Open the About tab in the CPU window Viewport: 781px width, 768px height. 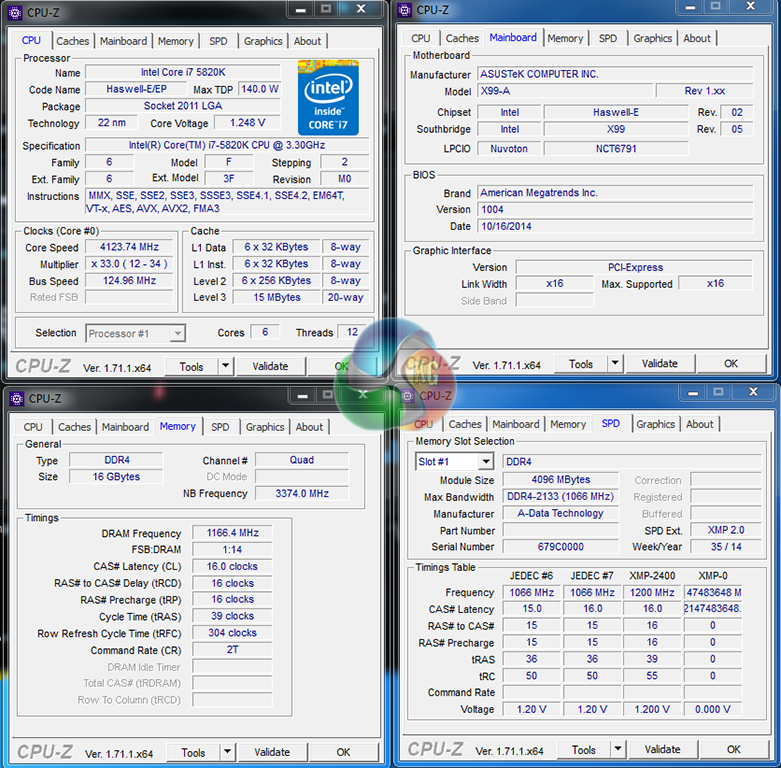pos(307,41)
